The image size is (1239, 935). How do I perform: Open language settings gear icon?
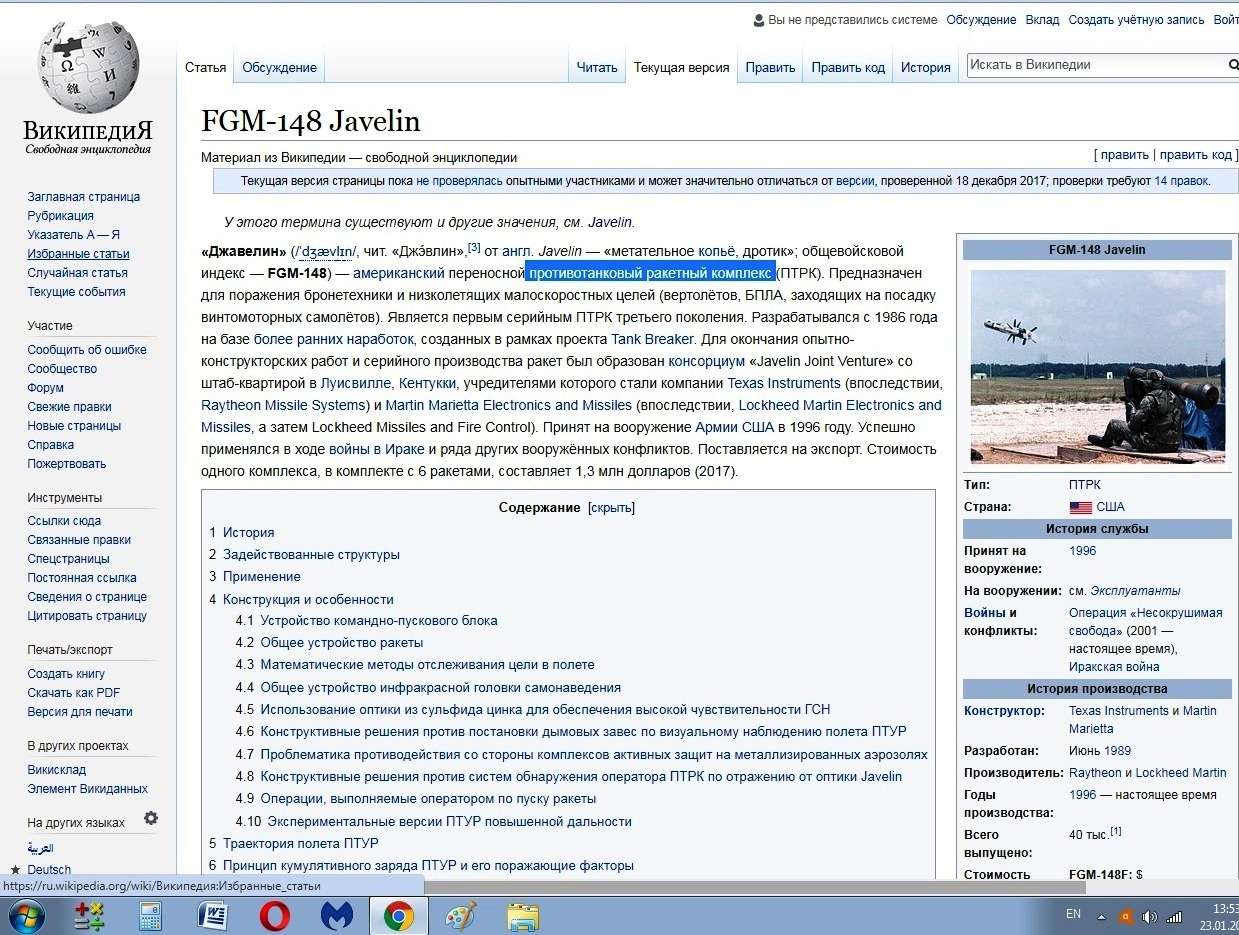coord(151,818)
